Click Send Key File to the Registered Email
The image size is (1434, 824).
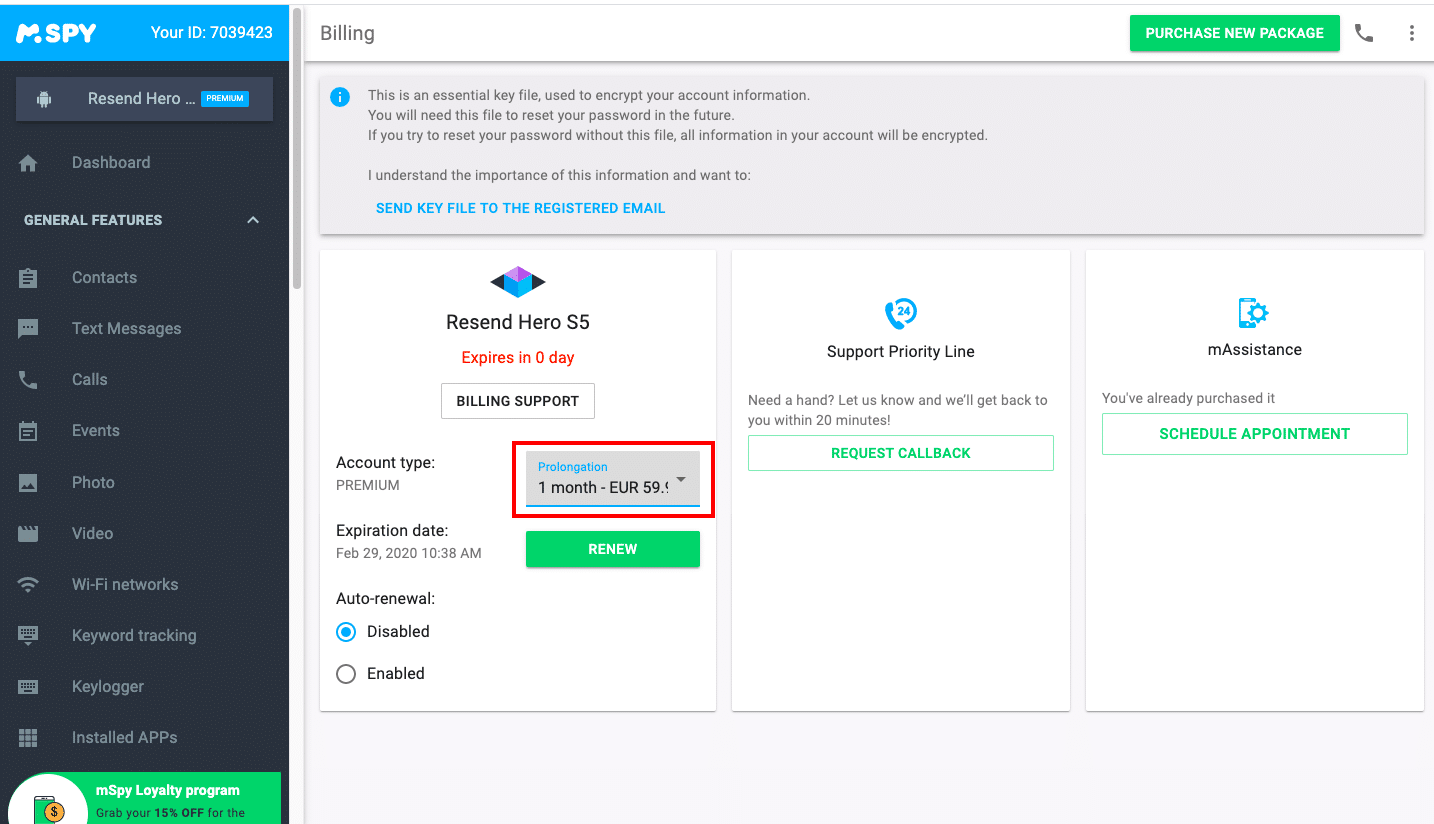(x=520, y=208)
